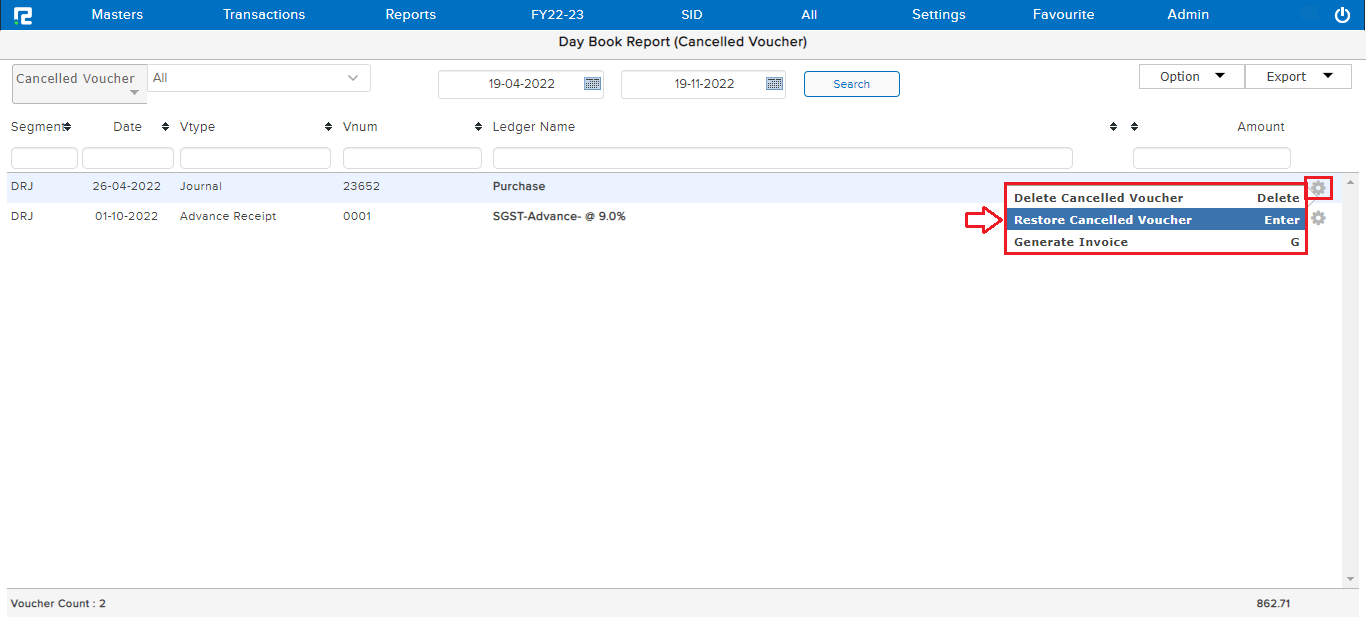Click the gear icon on the Journal row

[1318, 187]
